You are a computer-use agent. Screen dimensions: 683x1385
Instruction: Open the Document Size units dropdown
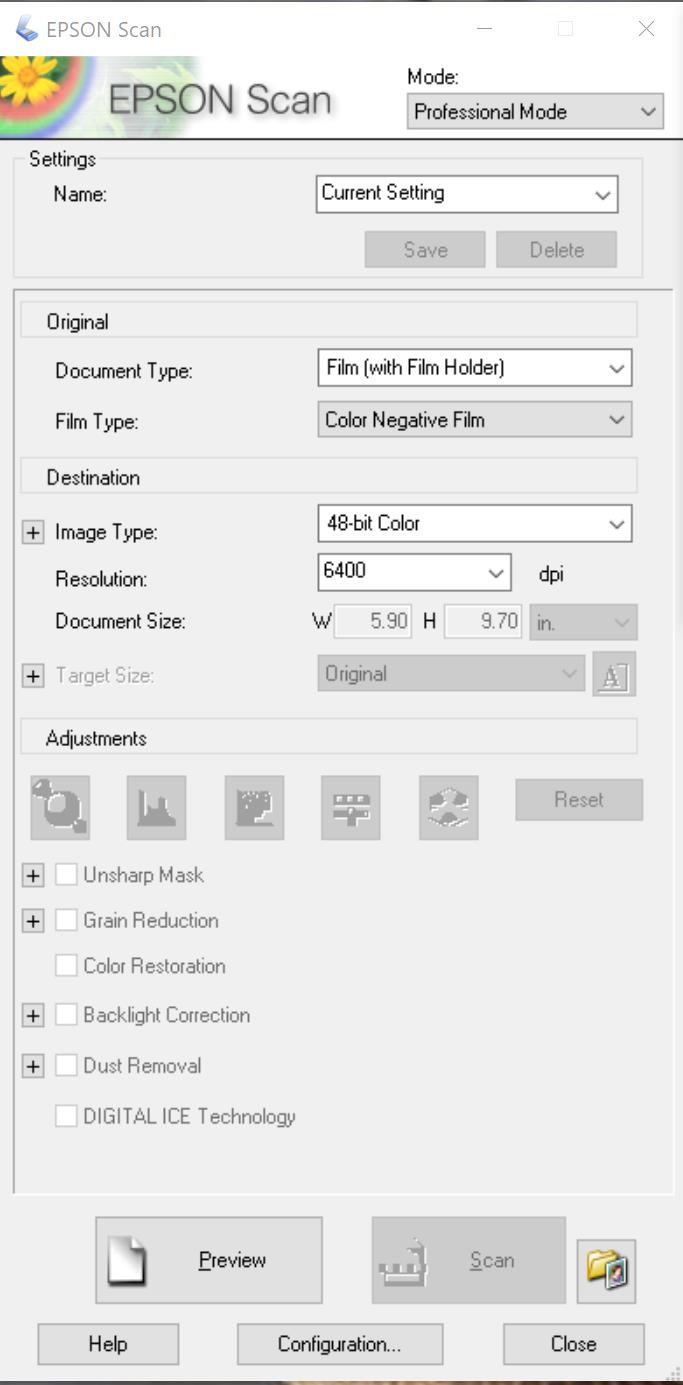(x=584, y=622)
